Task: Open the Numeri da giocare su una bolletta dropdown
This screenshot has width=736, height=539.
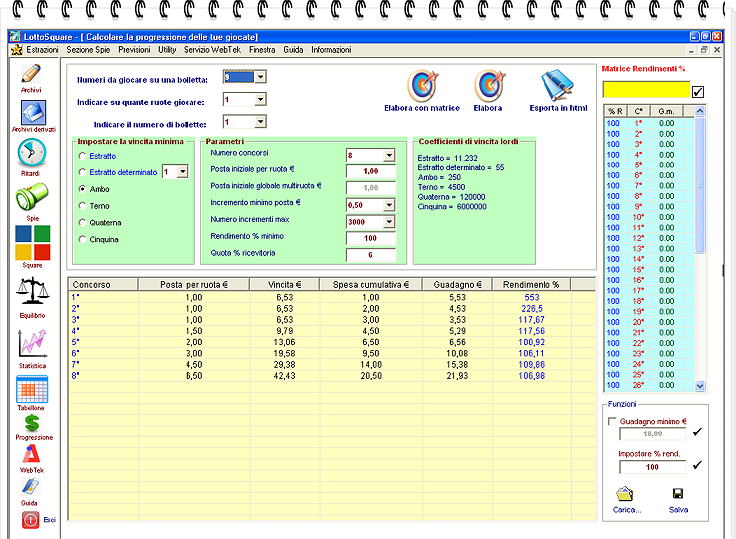Action: coord(261,77)
